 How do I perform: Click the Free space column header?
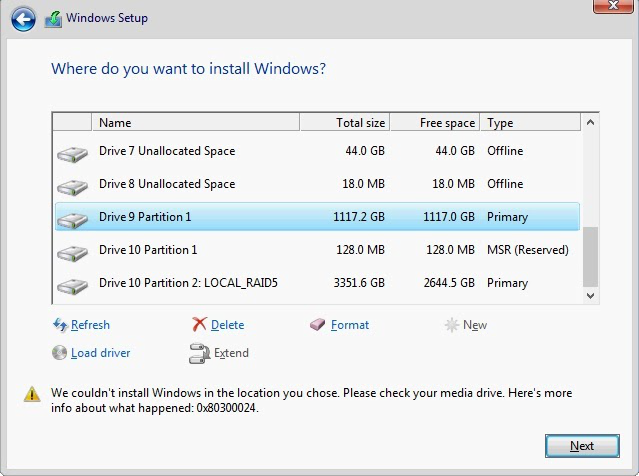click(x=435, y=123)
